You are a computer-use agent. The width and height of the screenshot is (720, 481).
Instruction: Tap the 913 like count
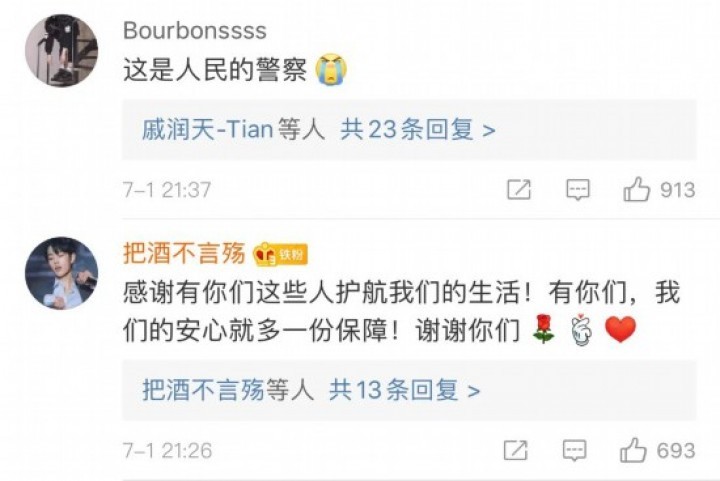click(677, 190)
